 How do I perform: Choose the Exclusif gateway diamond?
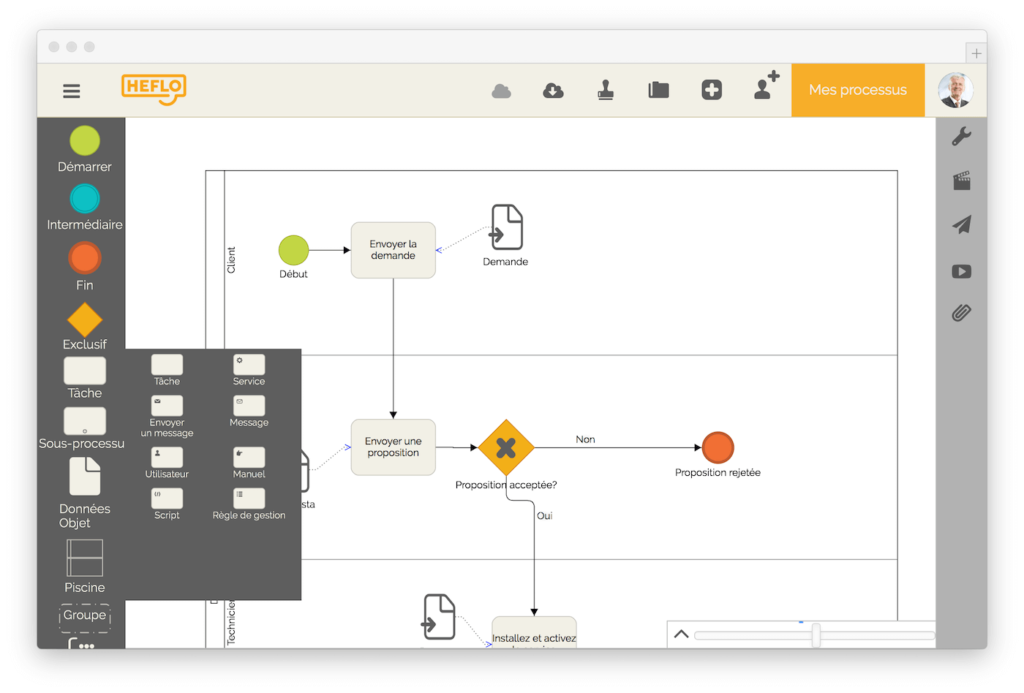[85, 320]
